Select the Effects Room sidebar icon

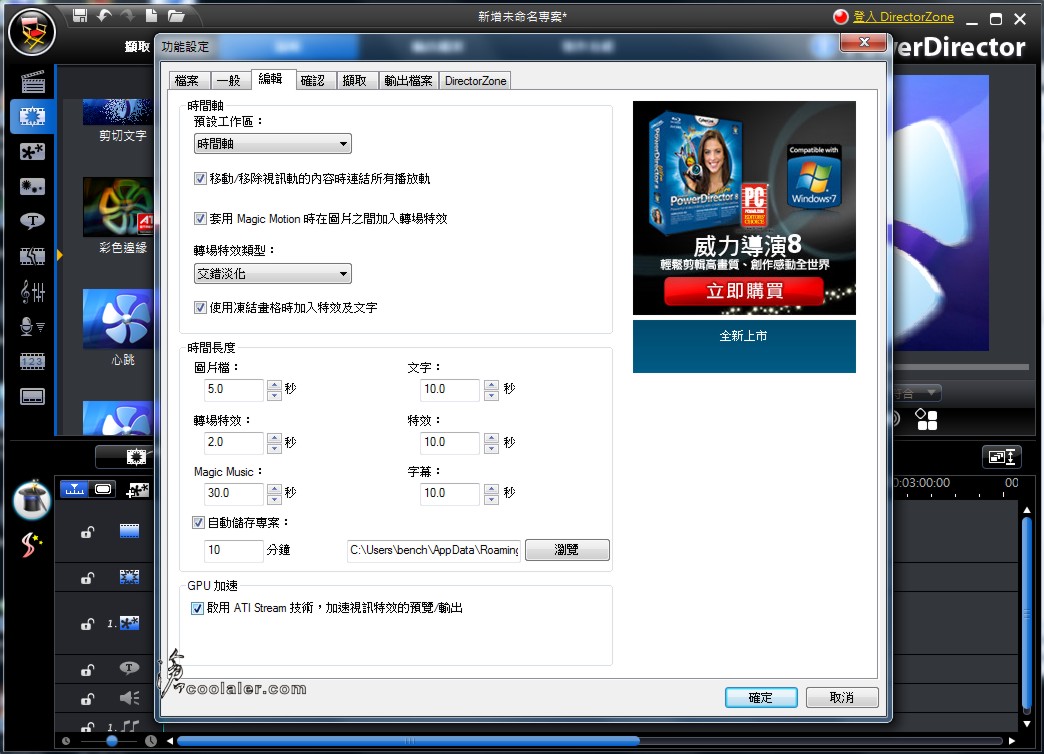33,117
